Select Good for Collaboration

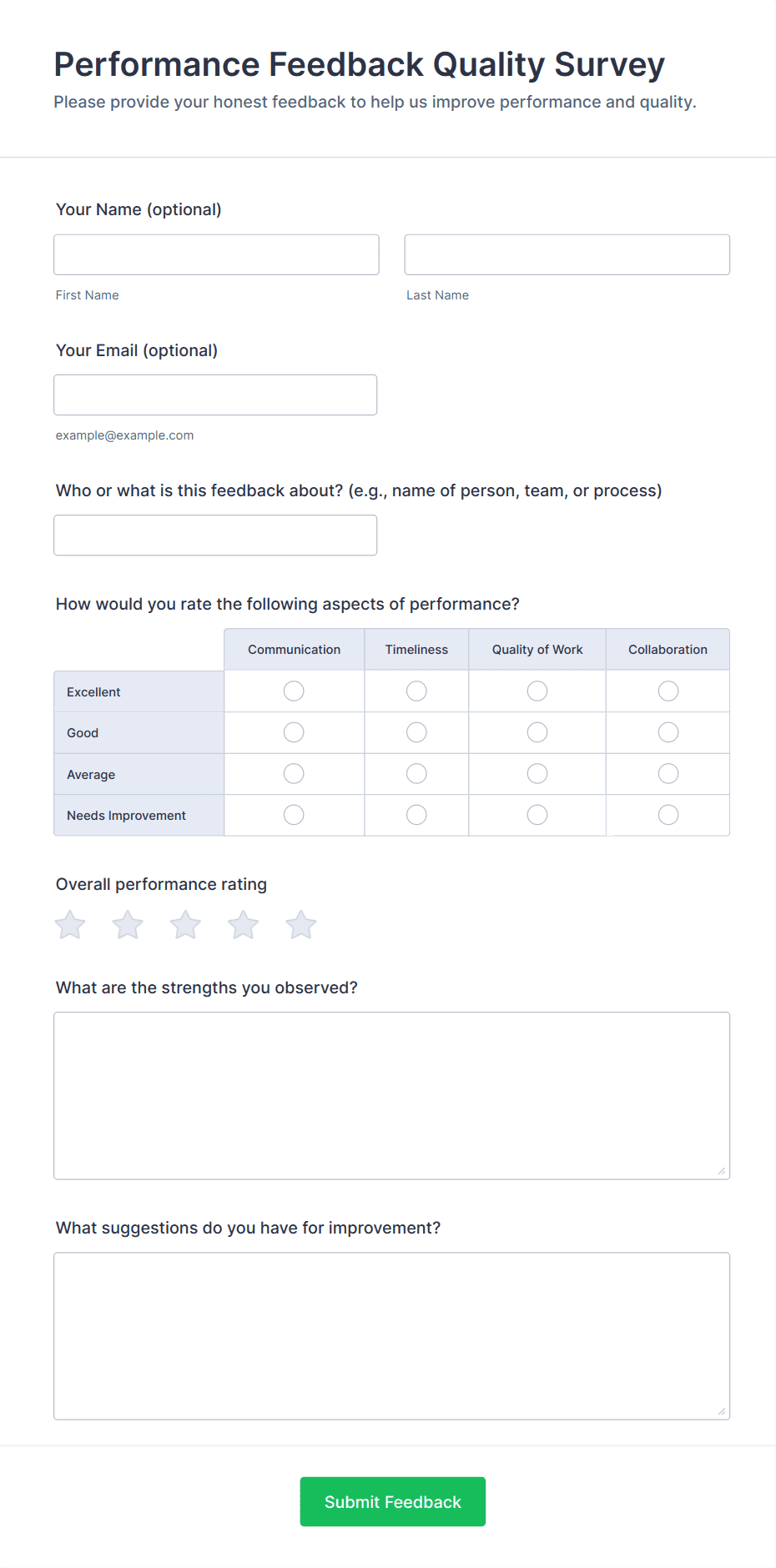coord(668,731)
